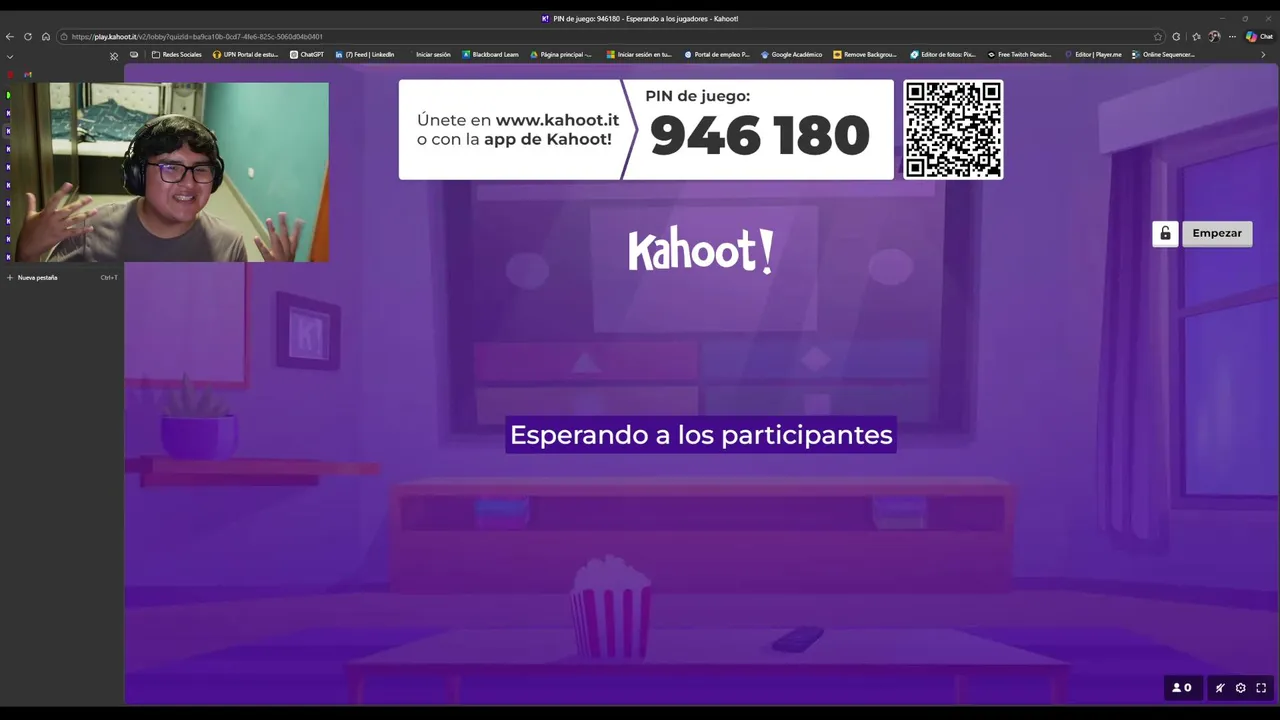Open the browser profile avatar
1280x720 pixels.
pos(1214,36)
